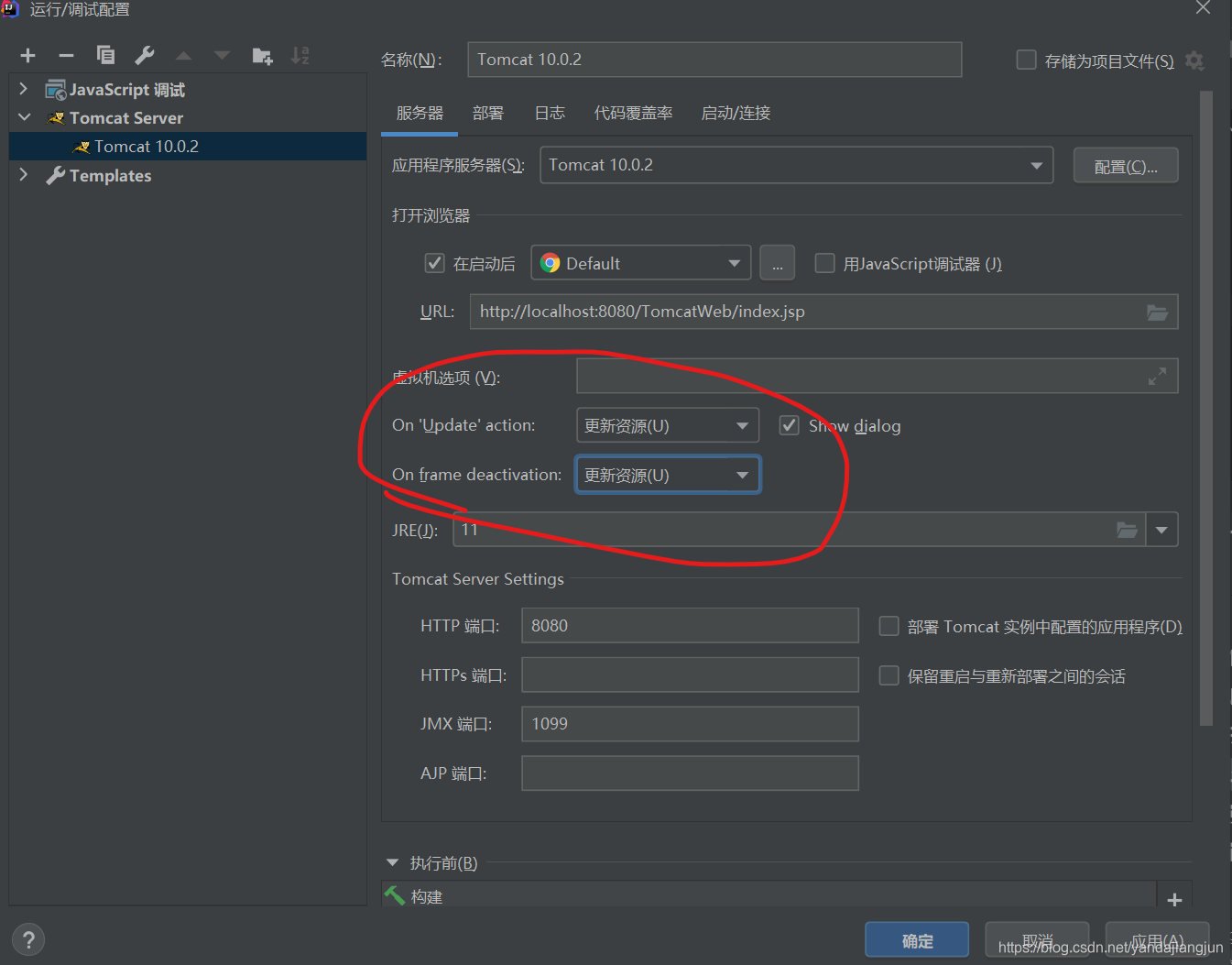Click the AJP port field

(690, 773)
